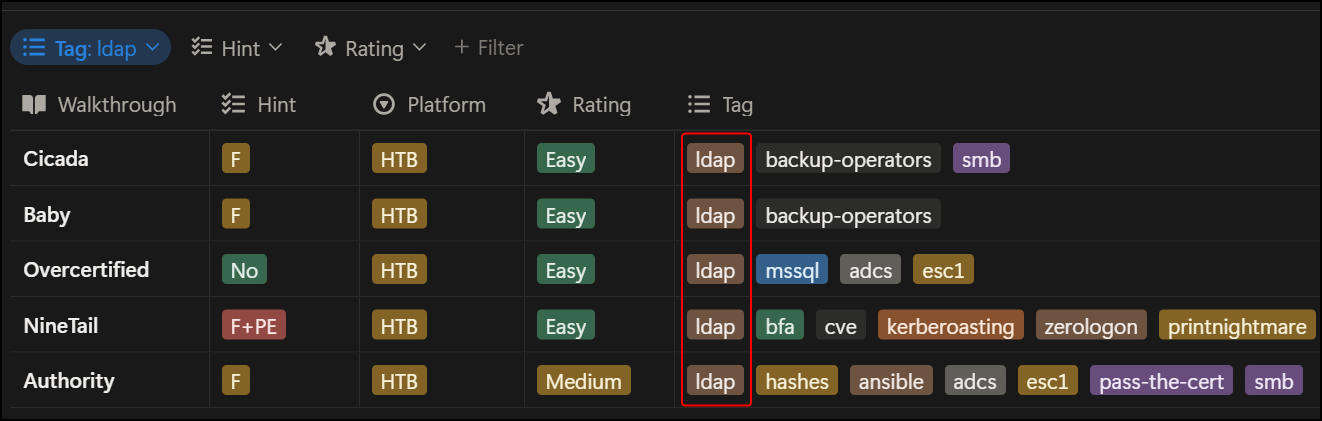Click the HTB platform tag in NineTail row

click(x=399, y=326)
